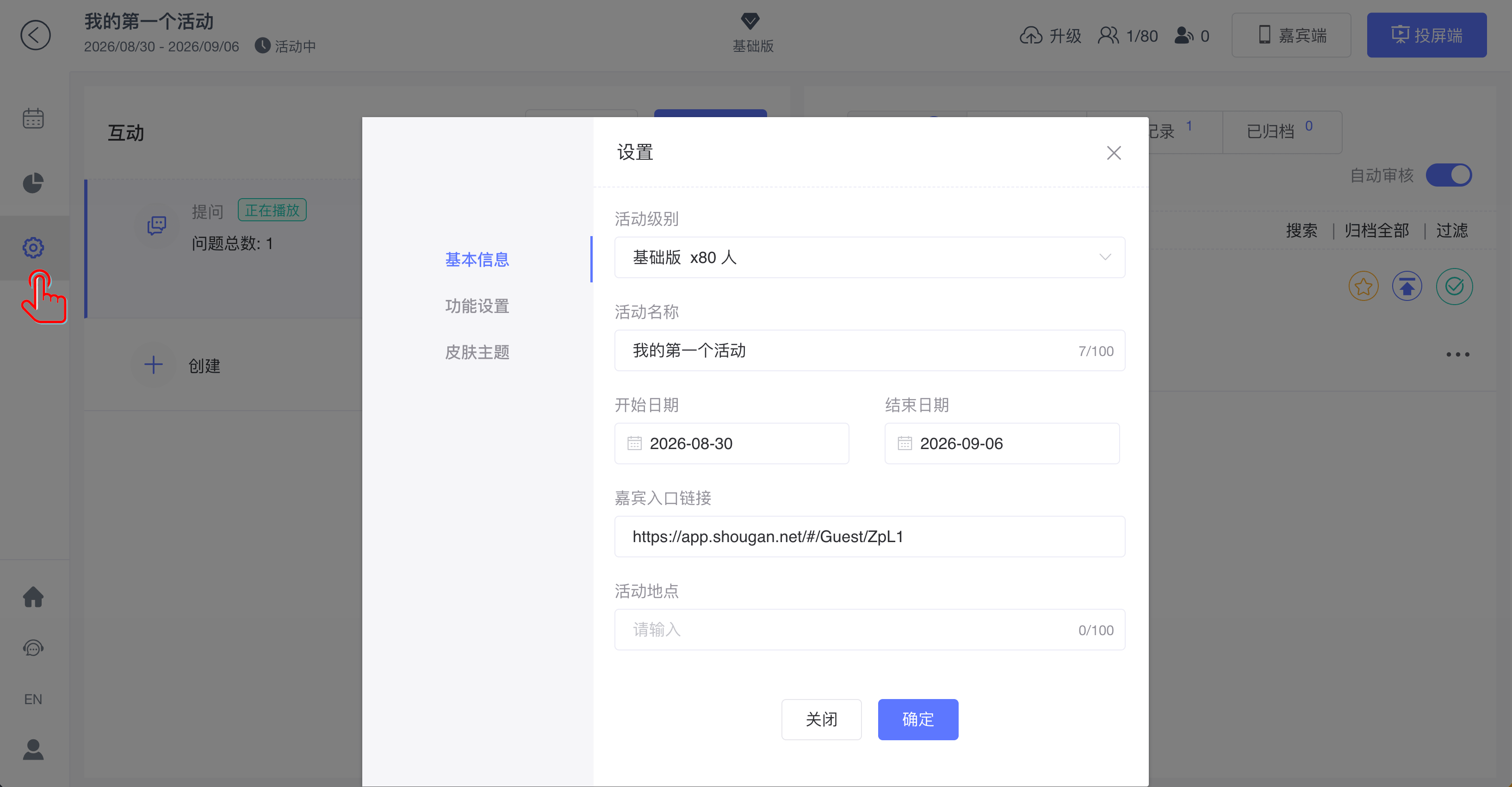The image size is (1512, 787).
Task: Open the calendar icon in sidebar
Action: (x=33, y=118)
